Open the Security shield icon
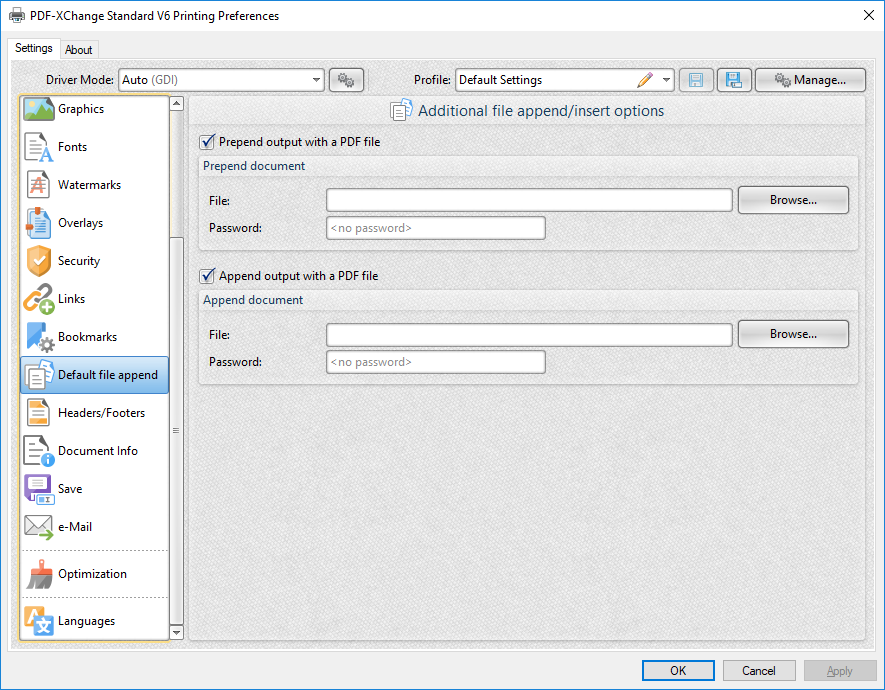885x690 pixels. pos(38,261)
